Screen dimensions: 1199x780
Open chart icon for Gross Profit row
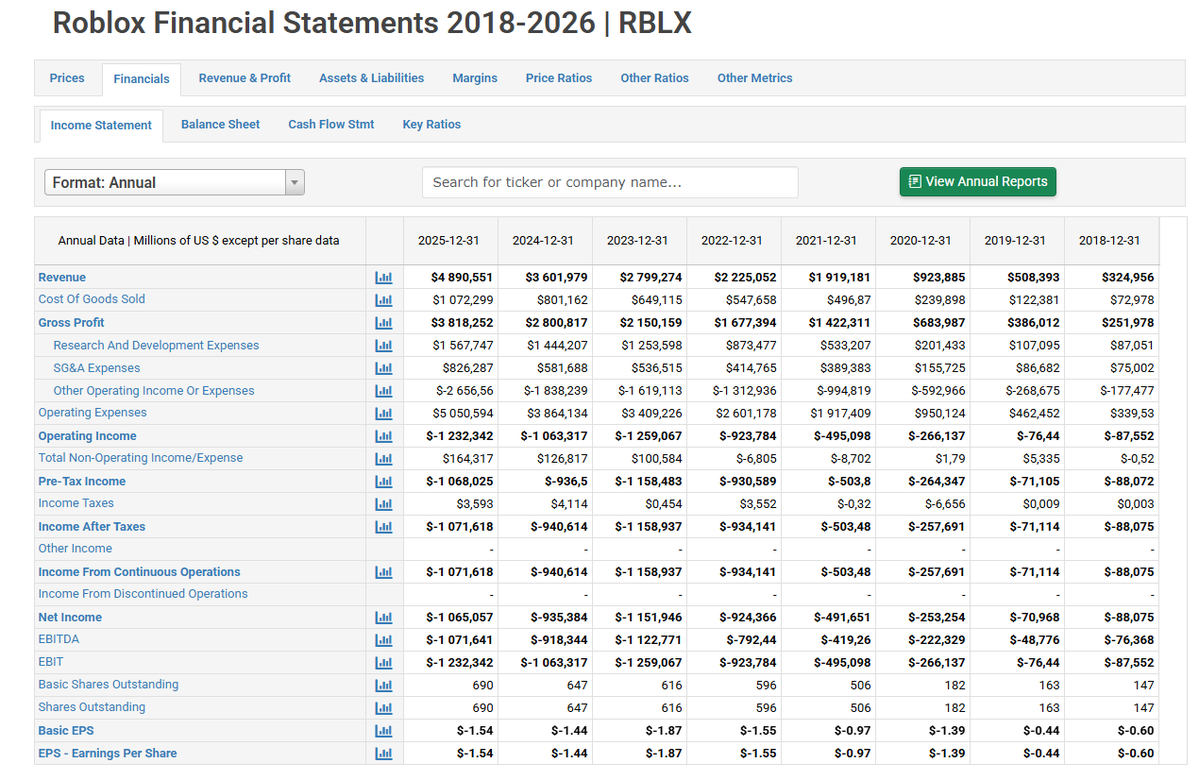tap(384, 323)
